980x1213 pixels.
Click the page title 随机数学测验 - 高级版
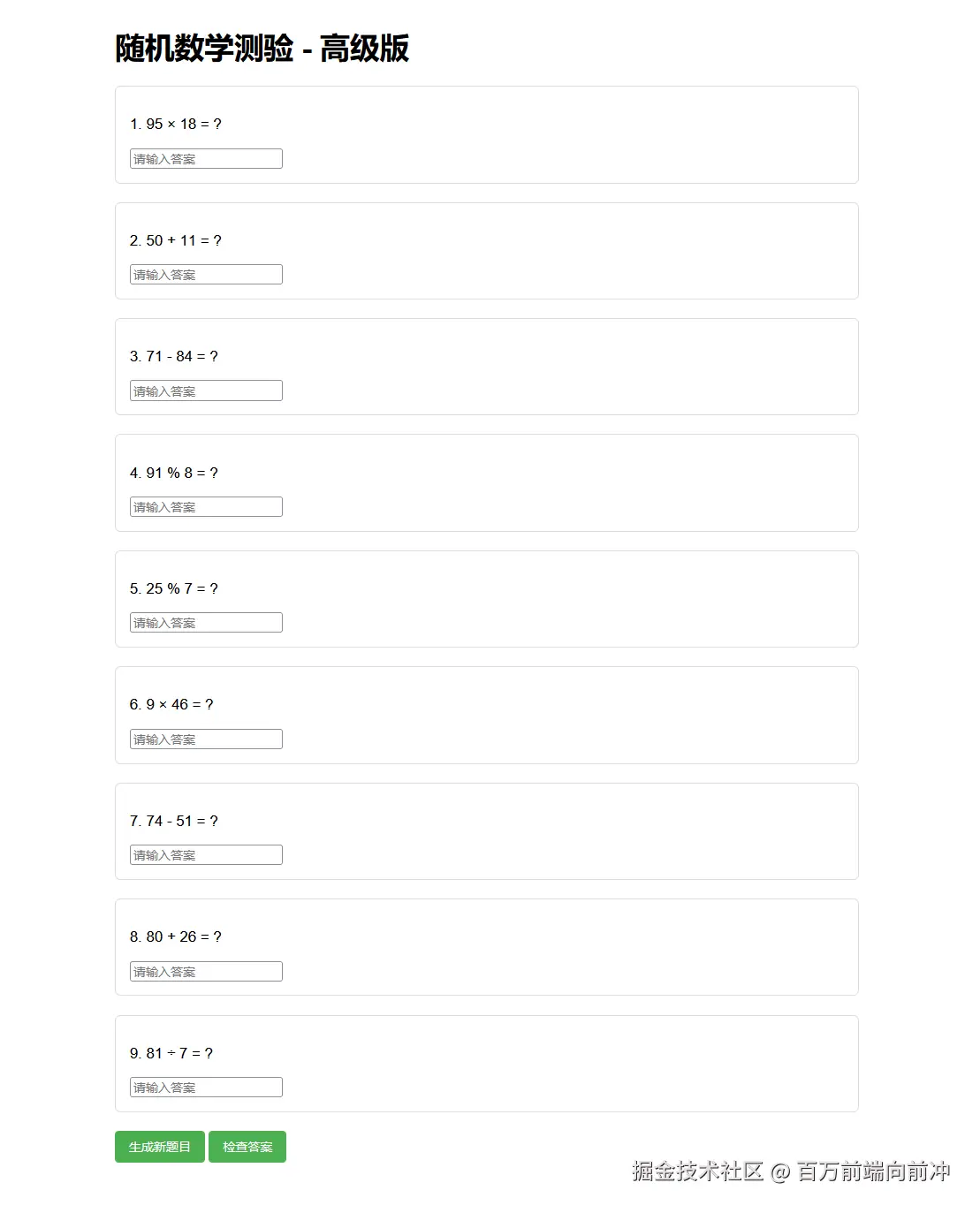[261, 50]
